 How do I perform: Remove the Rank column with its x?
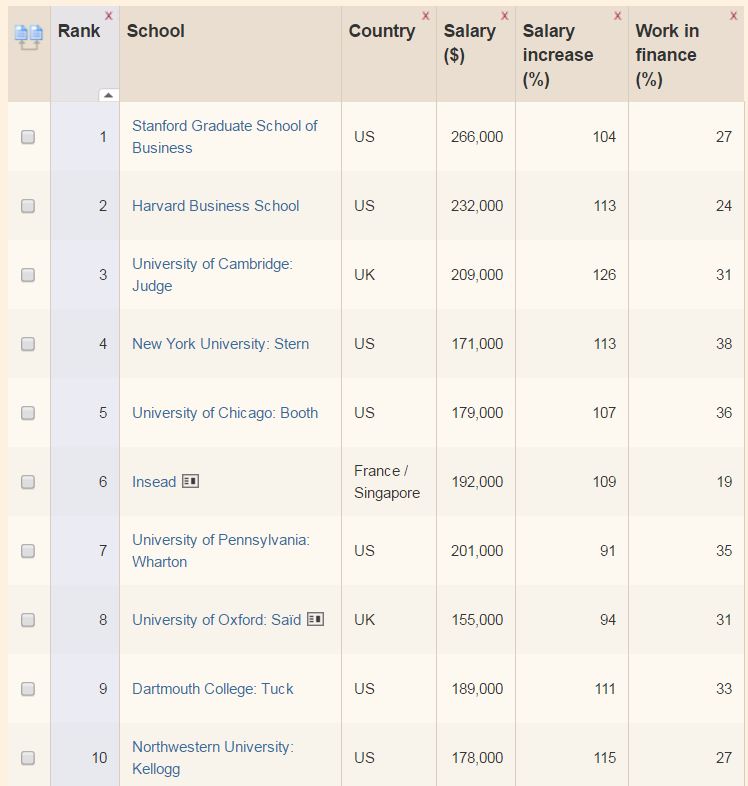point(108,16)
